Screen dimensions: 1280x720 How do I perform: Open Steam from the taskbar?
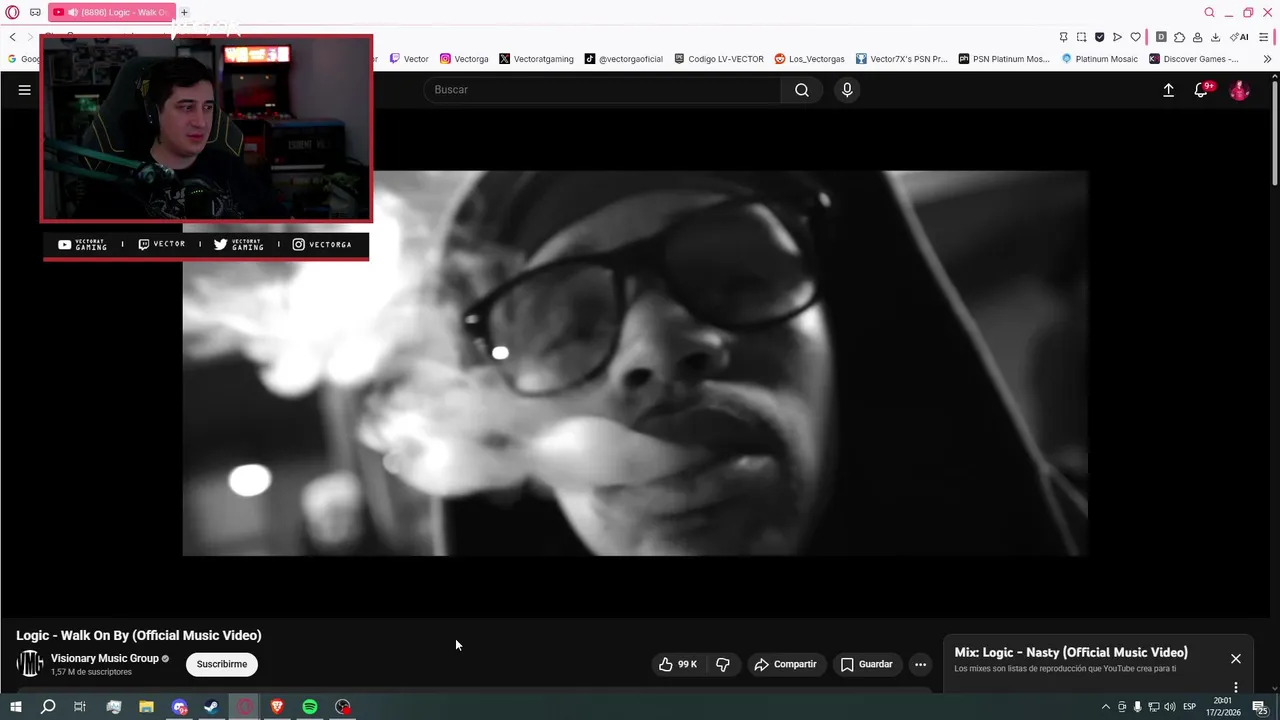[x=212, y=707]
